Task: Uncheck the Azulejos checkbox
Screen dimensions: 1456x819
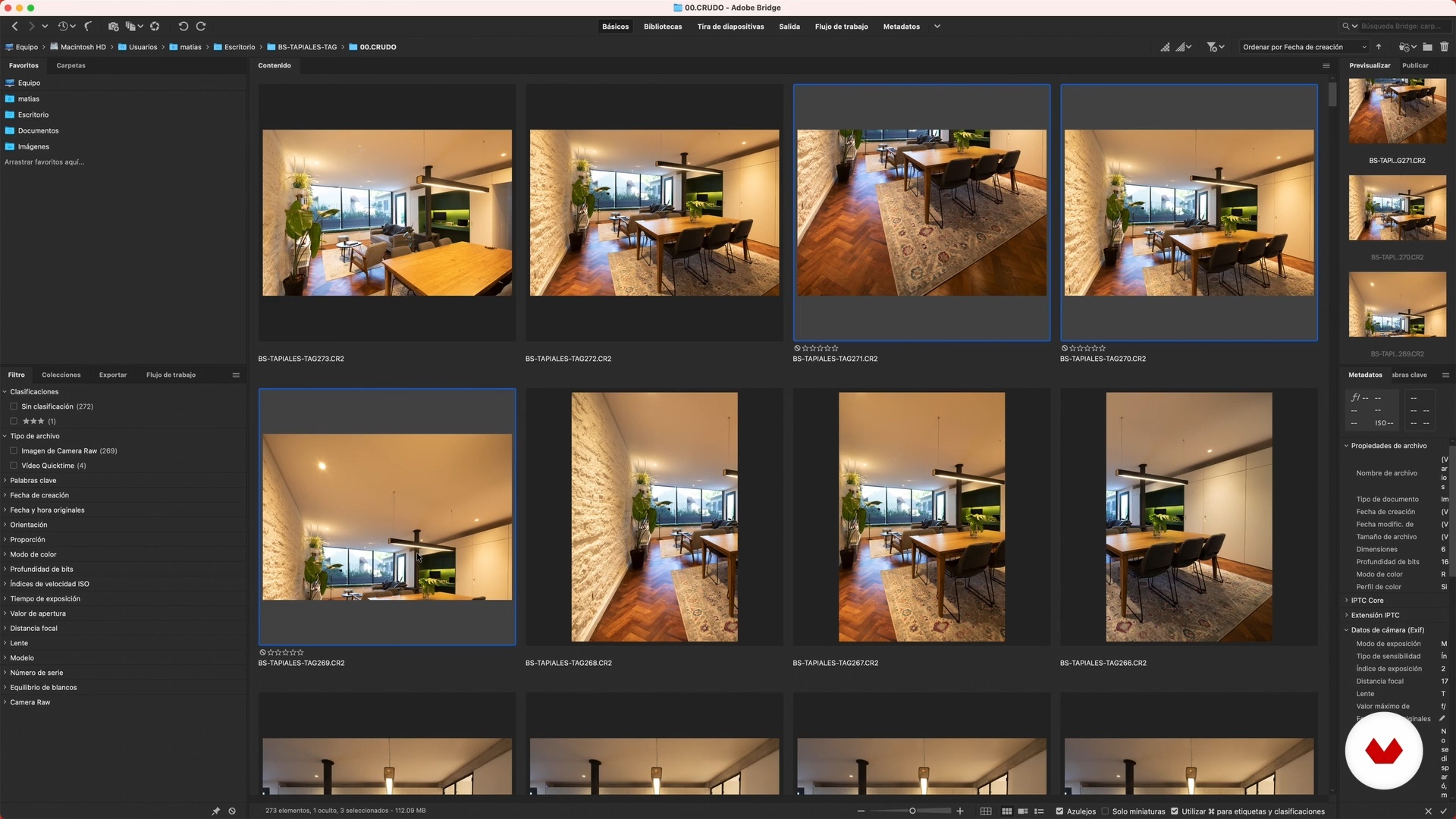Action: click(x=1059, y=811)
